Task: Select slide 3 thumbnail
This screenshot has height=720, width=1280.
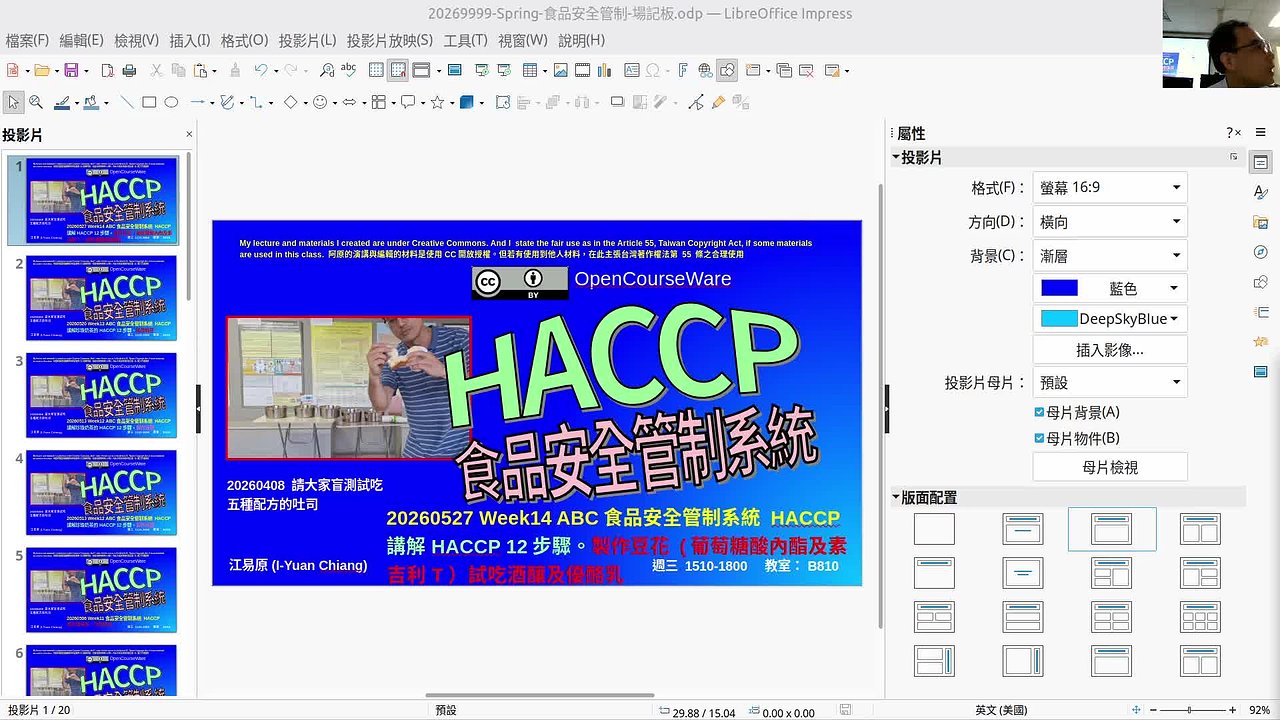Action: click(x=101, y=395)
